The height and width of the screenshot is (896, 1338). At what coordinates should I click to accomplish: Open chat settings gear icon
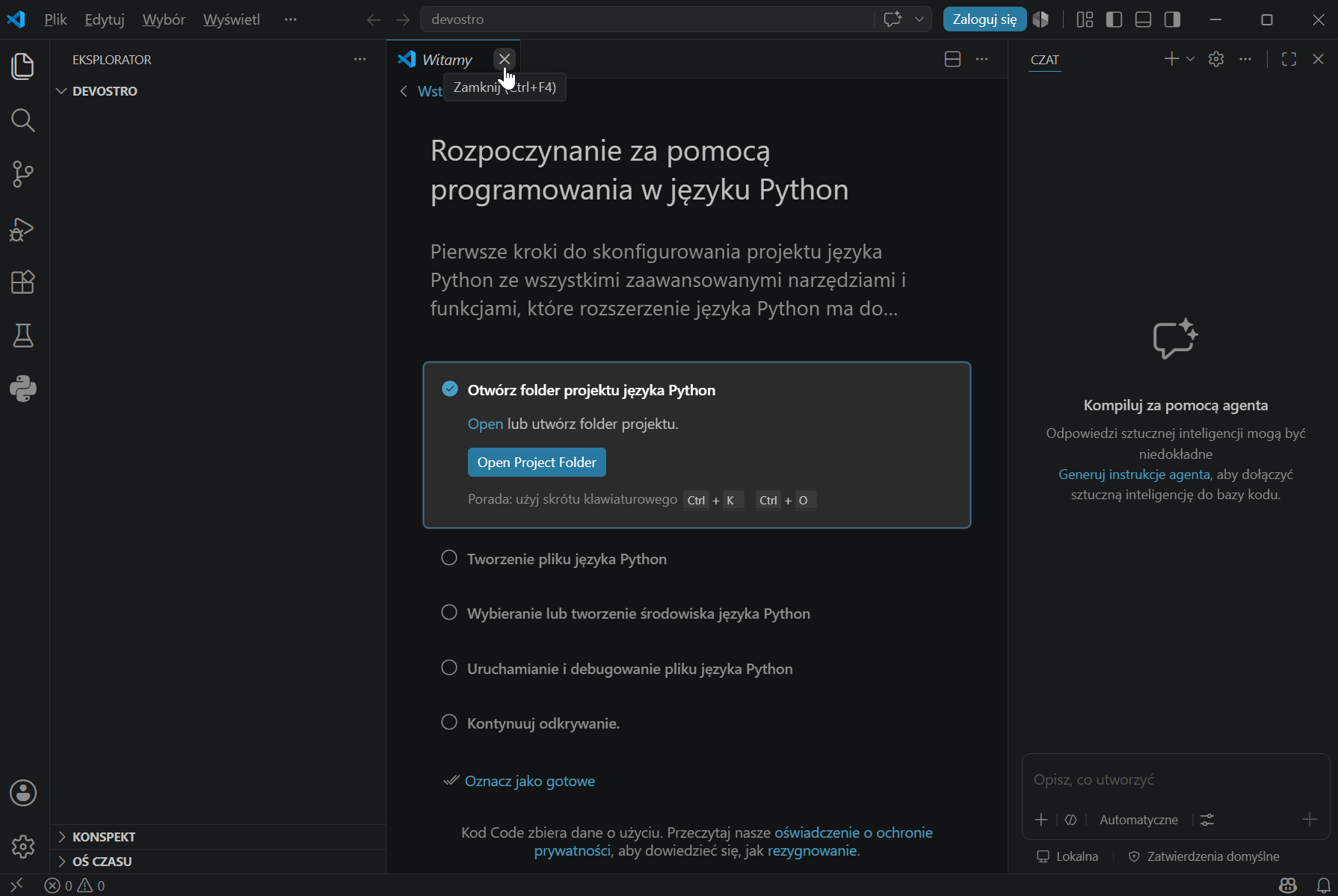[x=1216, y=59]
